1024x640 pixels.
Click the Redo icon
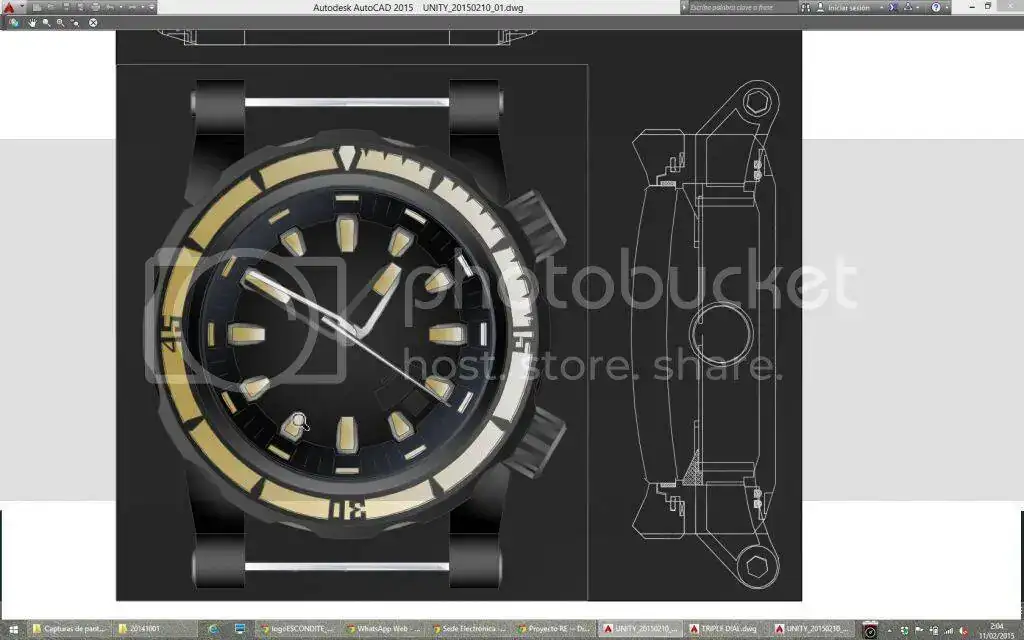point(134,8)
